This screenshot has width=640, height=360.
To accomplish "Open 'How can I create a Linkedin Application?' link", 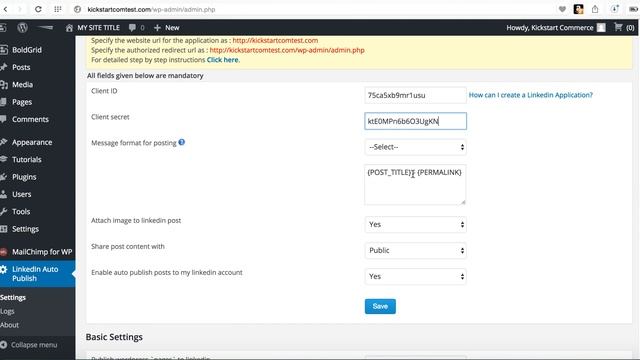I will 531,95.
